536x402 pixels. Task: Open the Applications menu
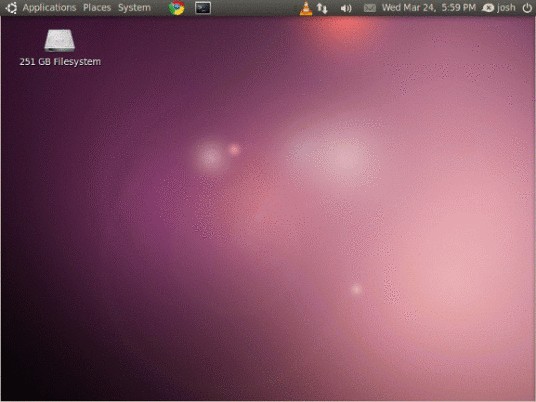pyautogui.click(x=49, y=8)
